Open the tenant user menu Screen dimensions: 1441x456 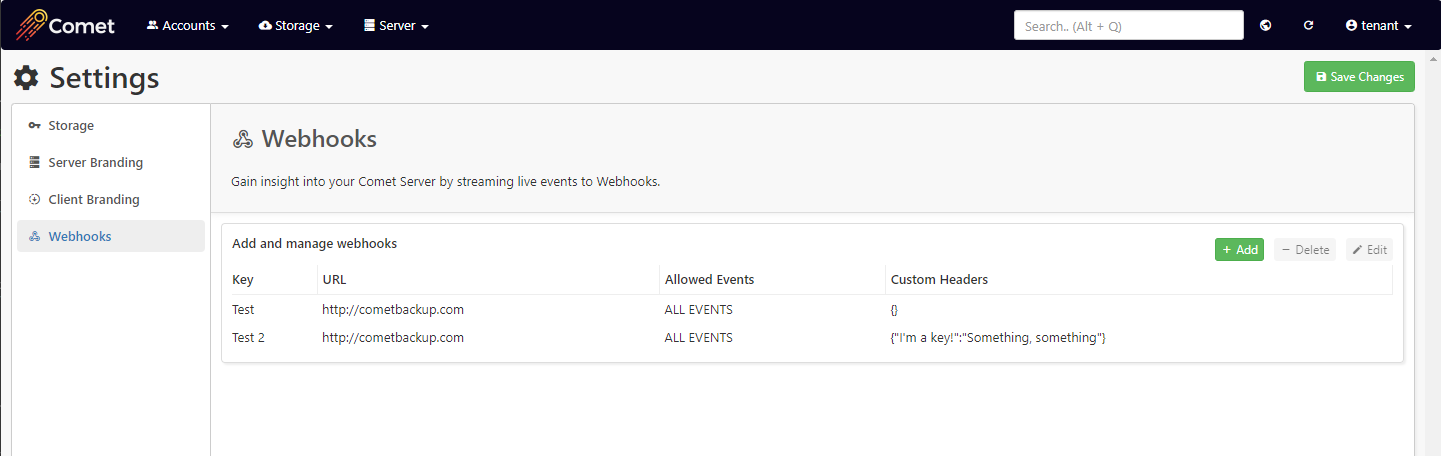tap(1378, 25)
